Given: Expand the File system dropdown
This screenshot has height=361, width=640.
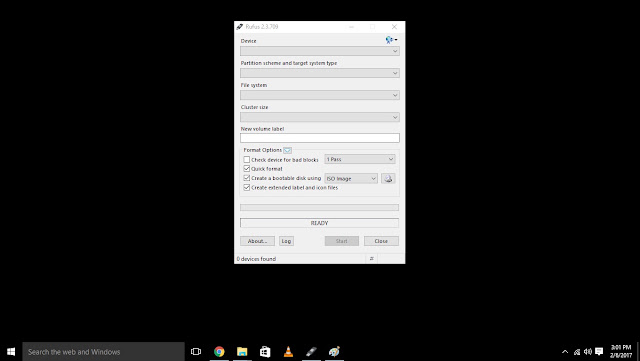Looking at the screenshot, I should pos(320,95).
